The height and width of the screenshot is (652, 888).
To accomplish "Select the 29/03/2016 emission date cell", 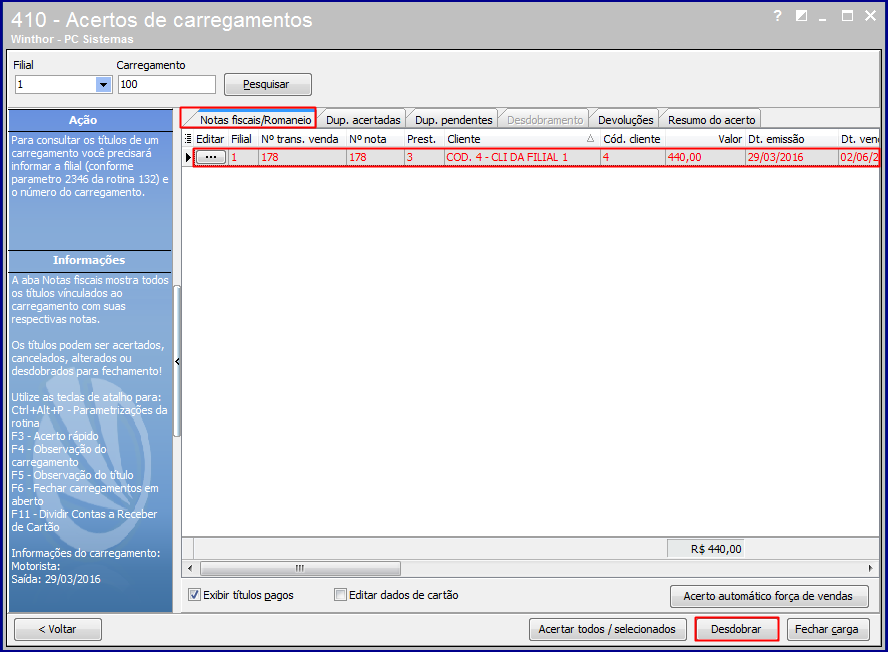I will (792, 157).
